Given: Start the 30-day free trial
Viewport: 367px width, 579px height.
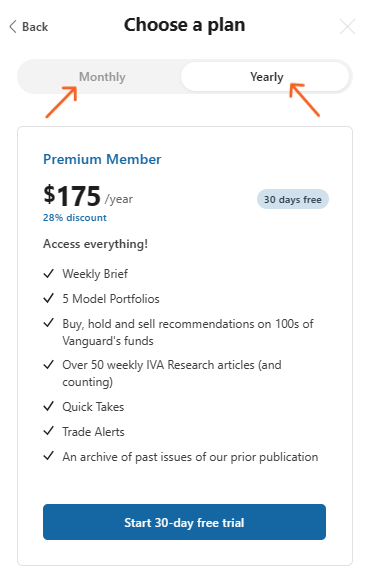Looking at the screenshot, I should coord(184,522).
